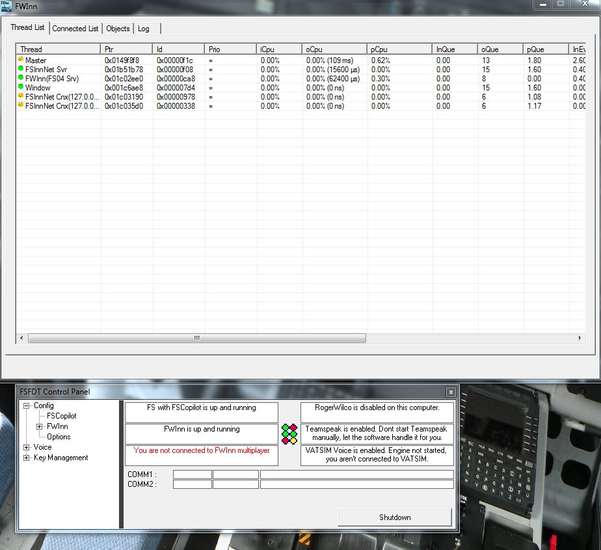Click Id value 0x000007d4
Image resolution: width=601 pixels, height=550 pixels.
[x=176, y=88]
